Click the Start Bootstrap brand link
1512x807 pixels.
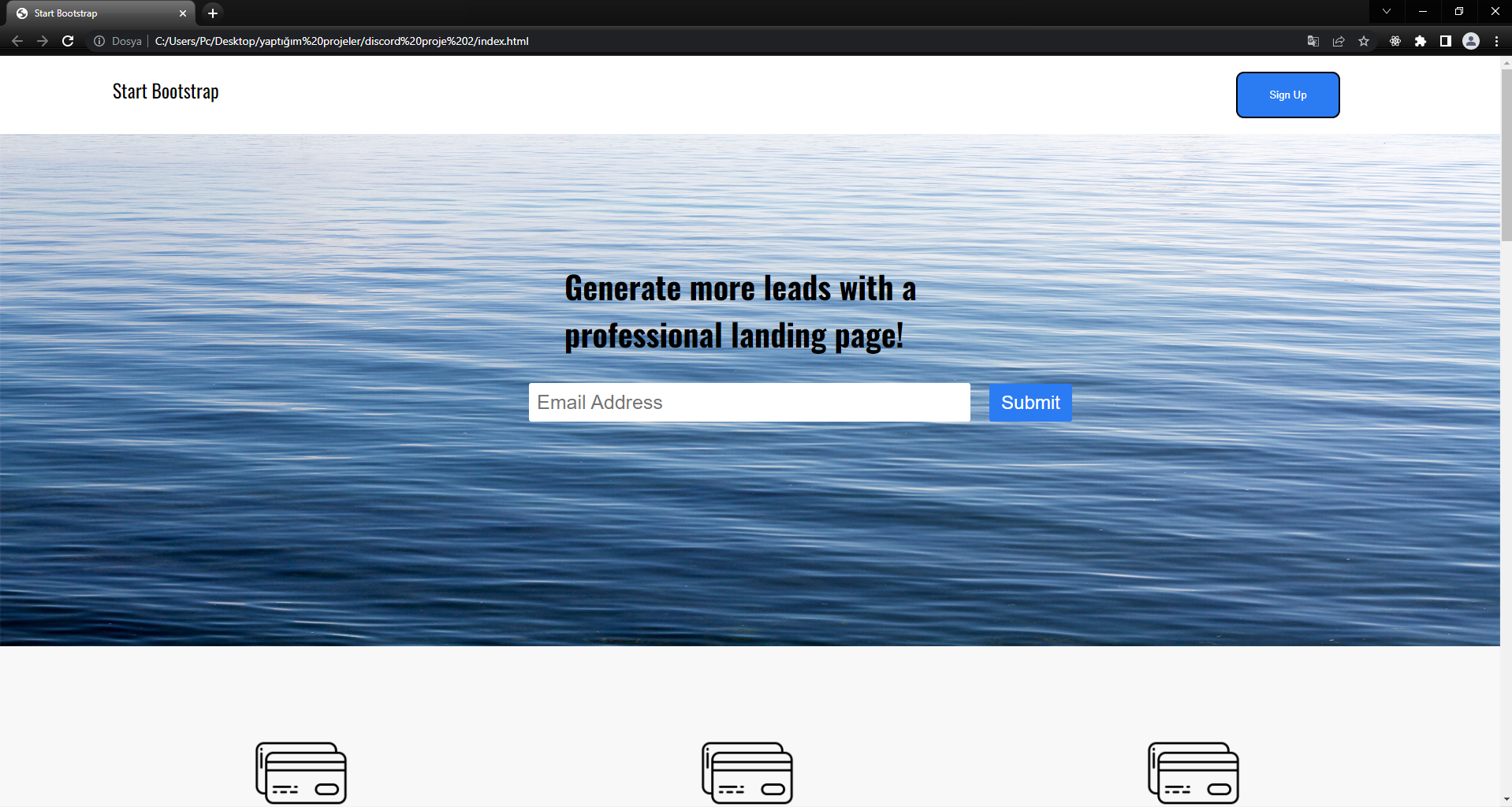click(165, 92)
